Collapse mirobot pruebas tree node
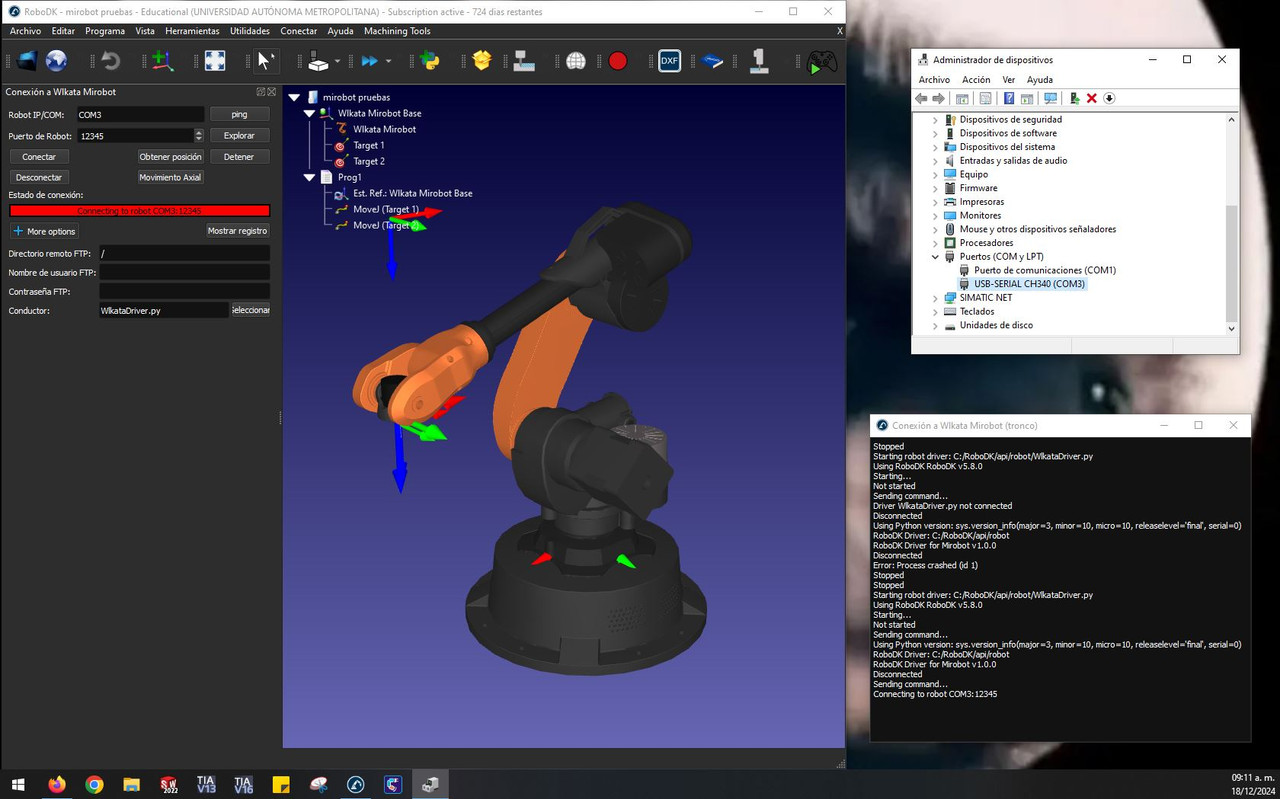 [x=295, y=97]
